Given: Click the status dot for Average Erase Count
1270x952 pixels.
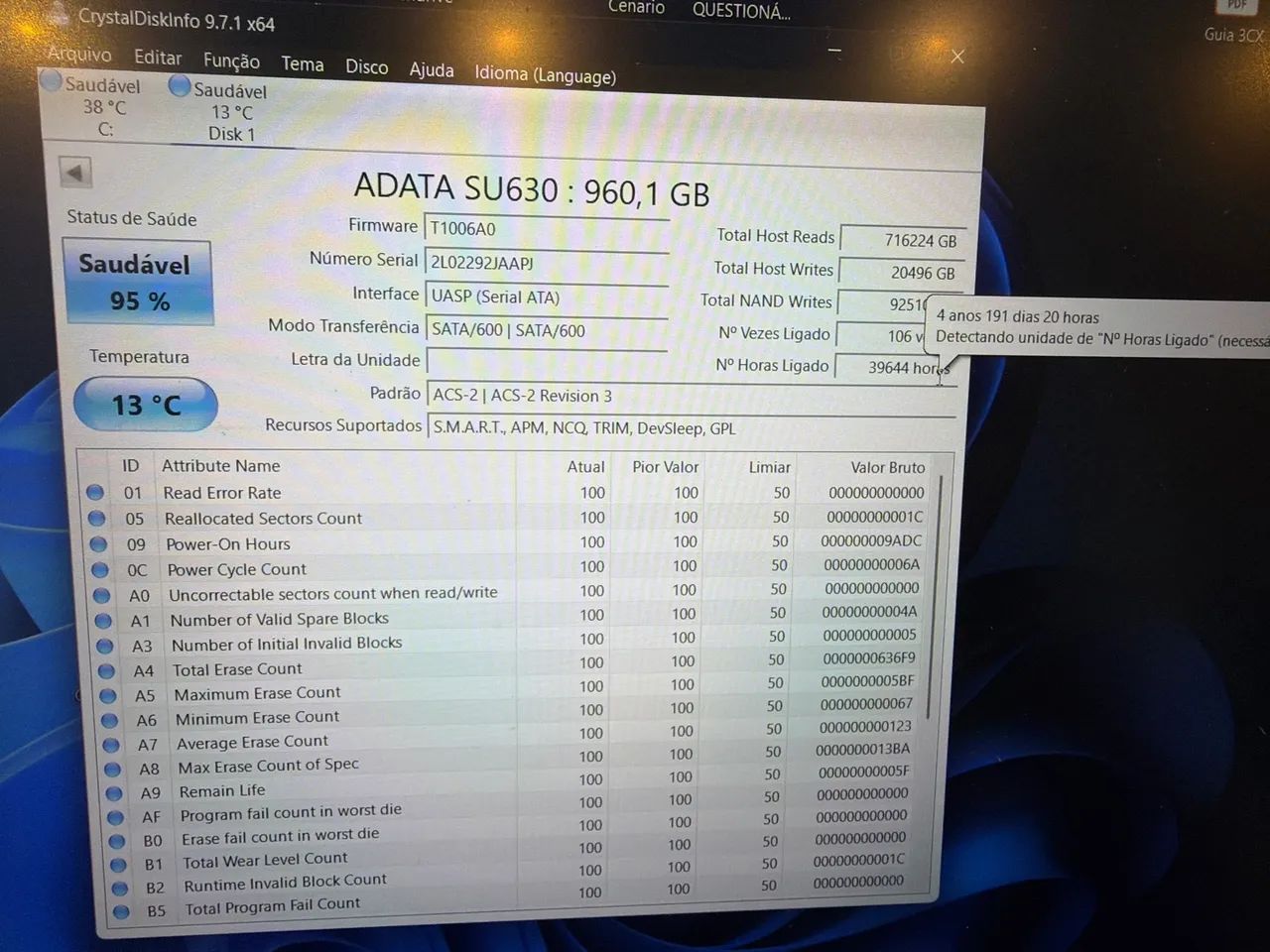Looking at the screenshot, I should [x=112, y=744].
